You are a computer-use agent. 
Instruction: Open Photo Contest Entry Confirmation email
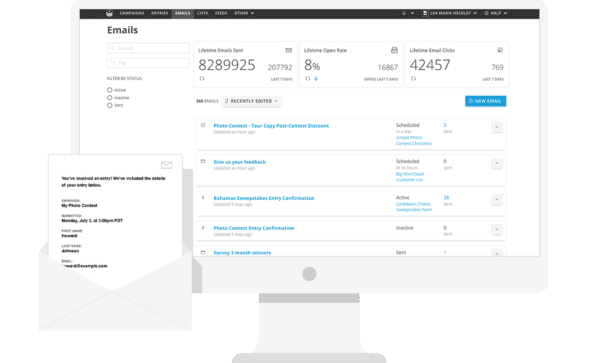click(x=254, y=228)
